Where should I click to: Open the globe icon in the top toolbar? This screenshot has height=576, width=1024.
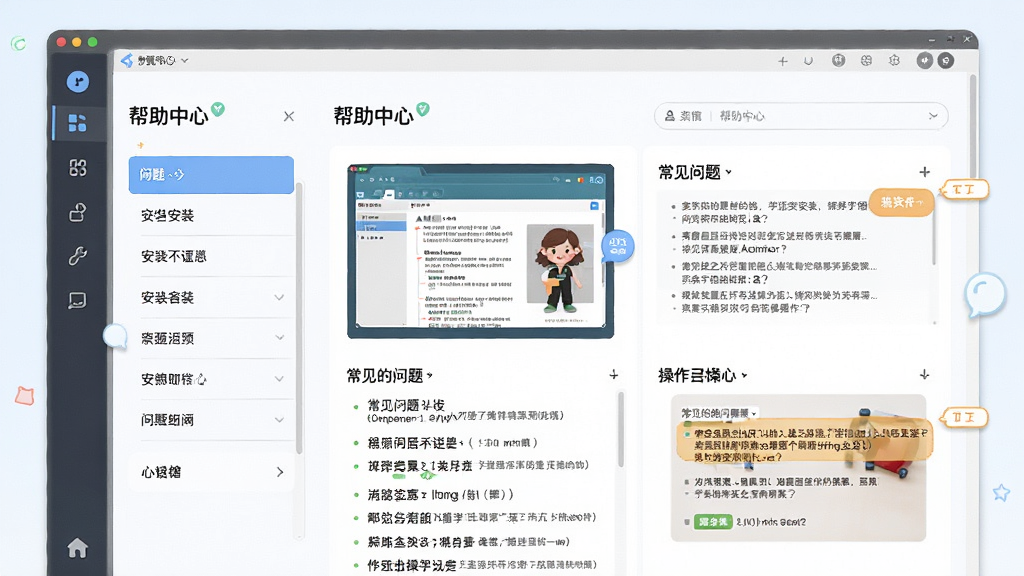pos(866,61)
